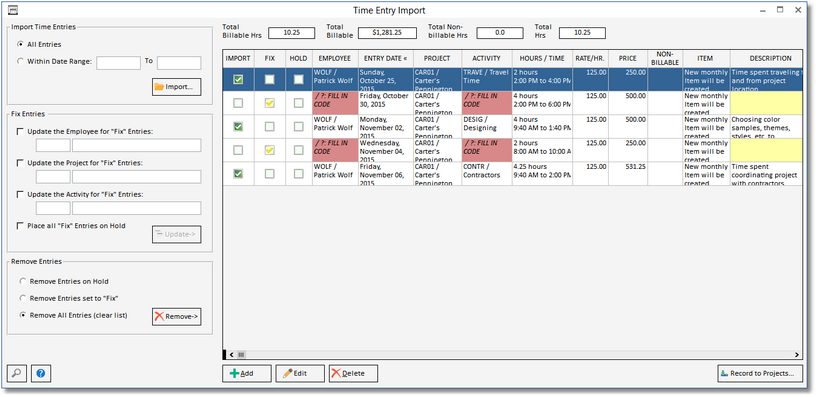
Task: Check Hold for the October 25 entry
Action: pyautogui.click(x=298, y=80)
